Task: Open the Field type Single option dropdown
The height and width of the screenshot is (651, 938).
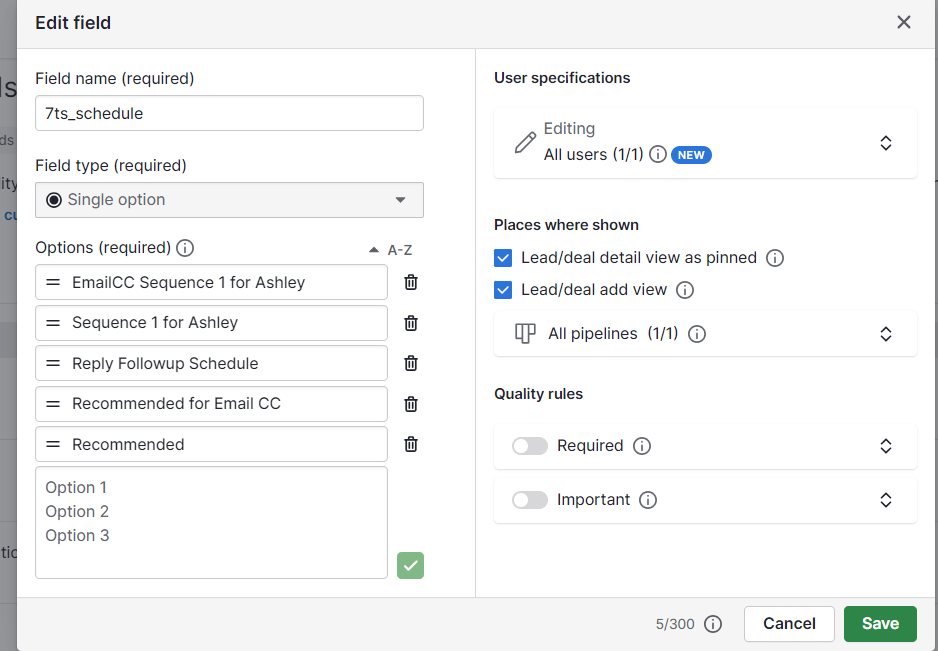Action: coord(229,200)
